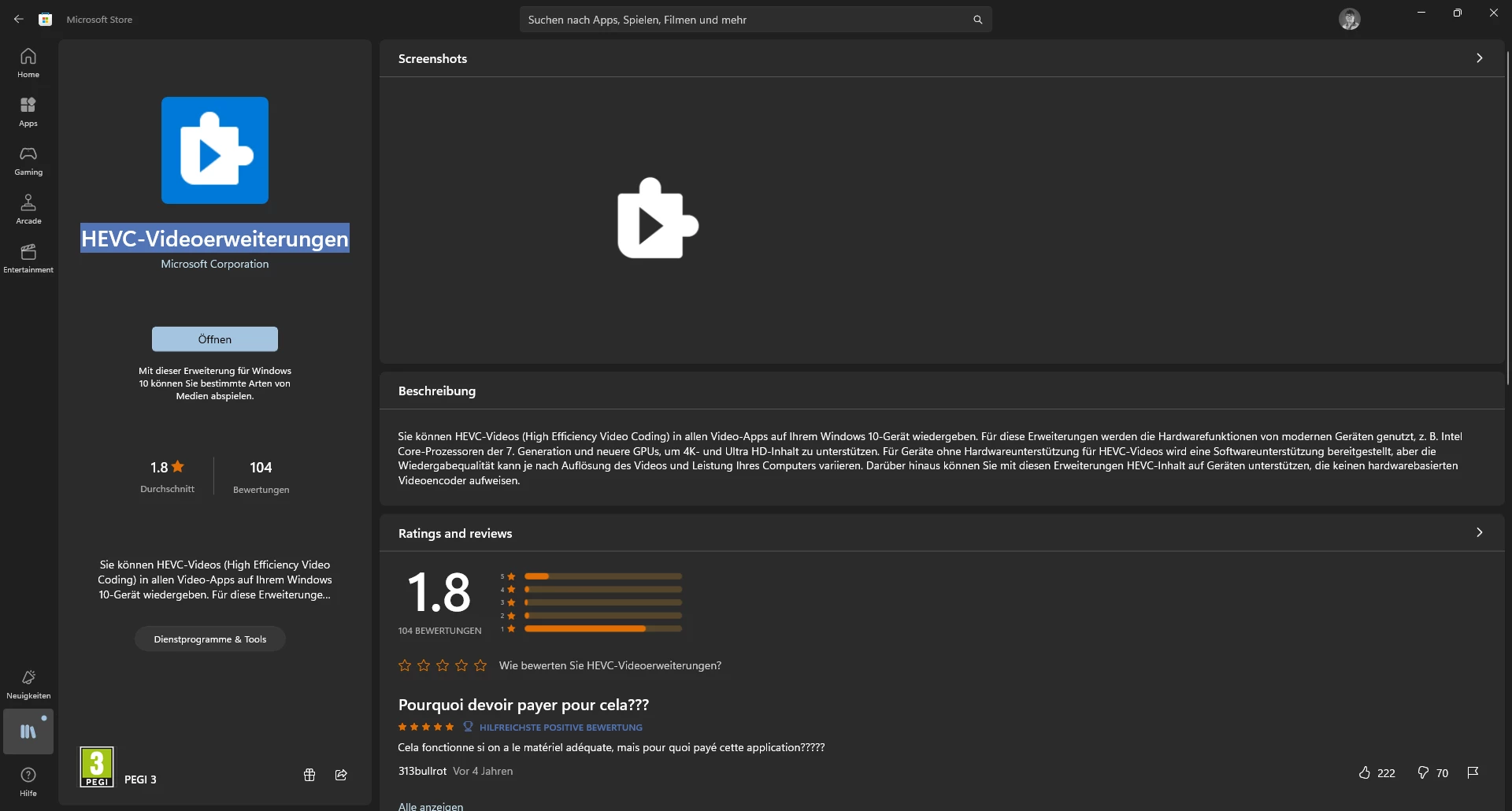
Task: Minimize the Microsoft Store window
Action: pos(1421,13)
